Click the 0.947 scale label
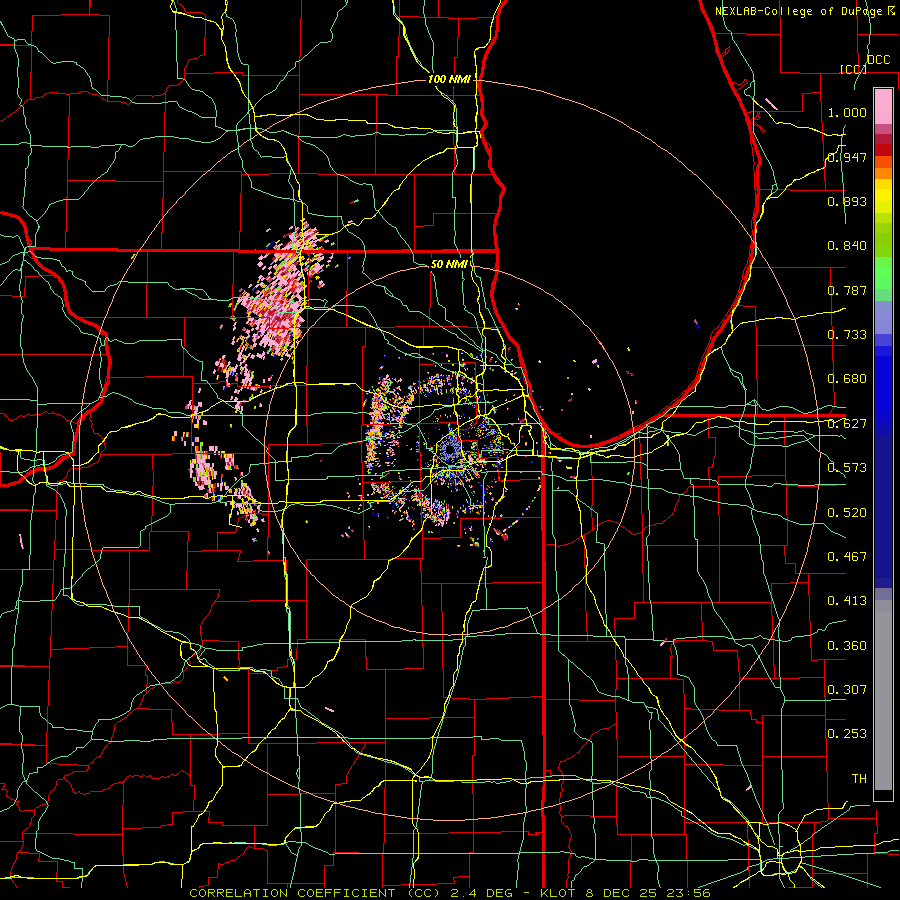900x900 pixels. (x=847, y=157)
